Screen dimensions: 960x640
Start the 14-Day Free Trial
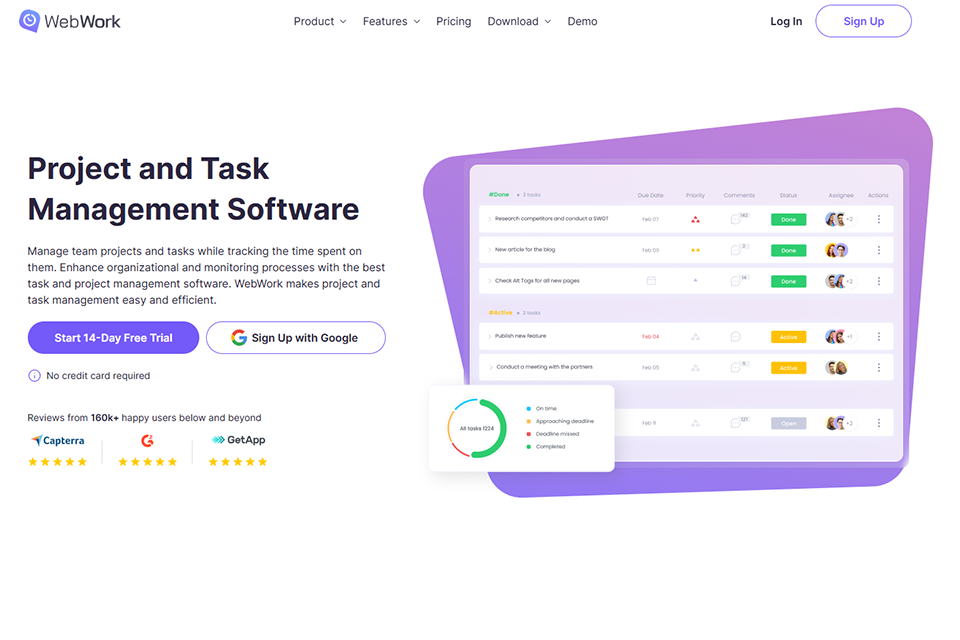pyautogui.click(x=113, y=337)
